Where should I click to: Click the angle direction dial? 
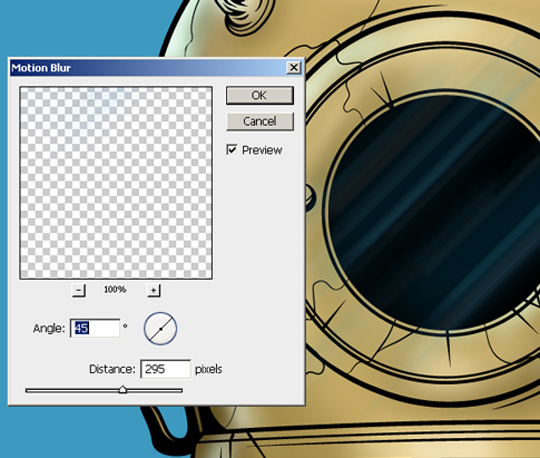tap(160, 329)
